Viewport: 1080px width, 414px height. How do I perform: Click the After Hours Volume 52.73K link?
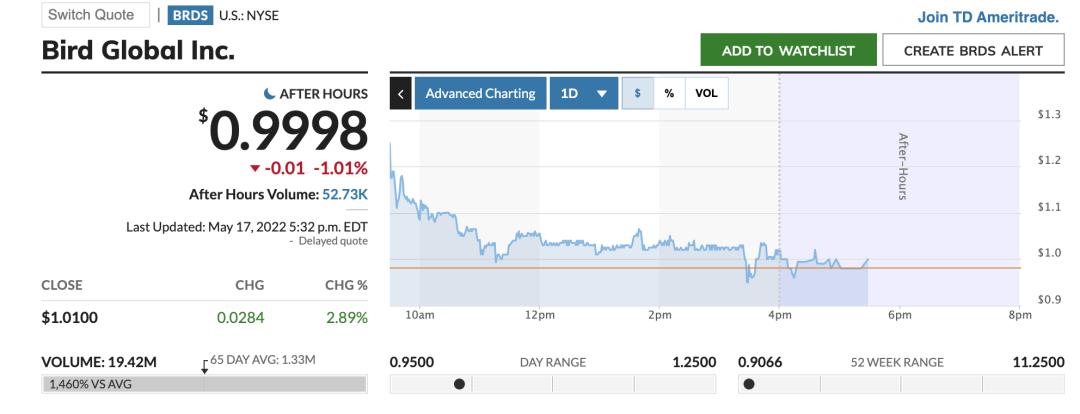345,194
